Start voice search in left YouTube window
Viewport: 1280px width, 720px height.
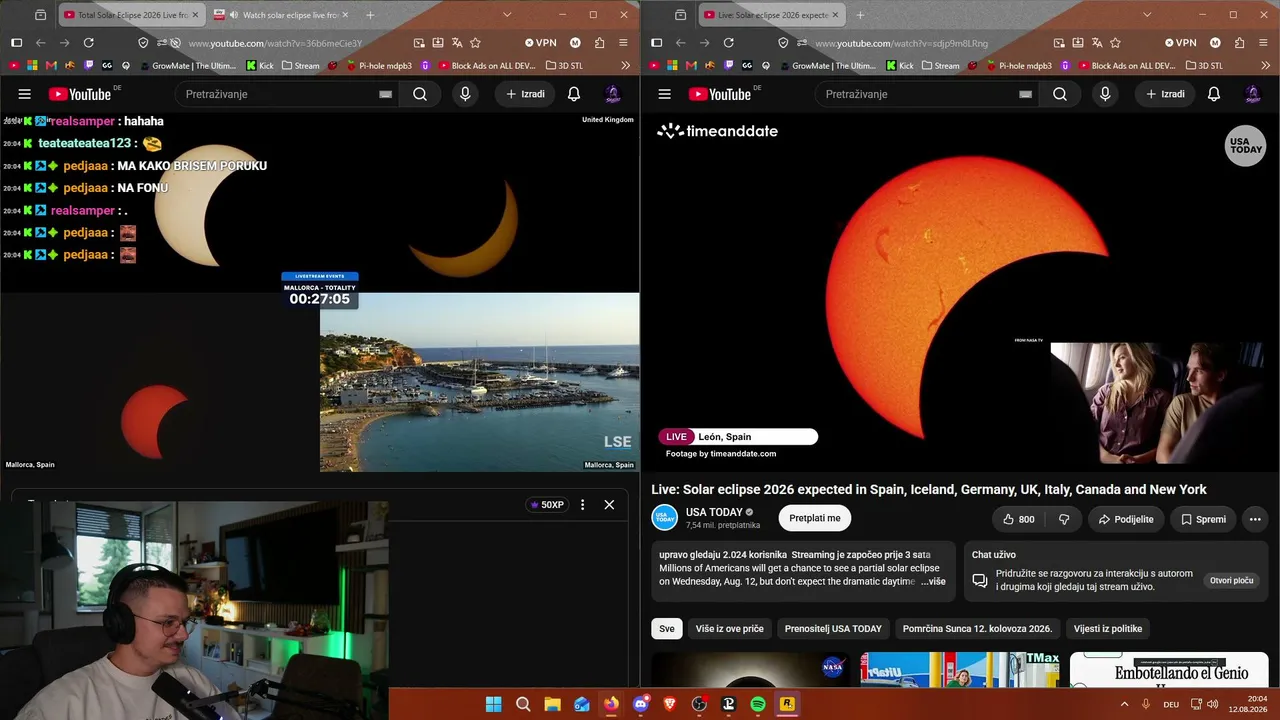[x=465, y=94]
